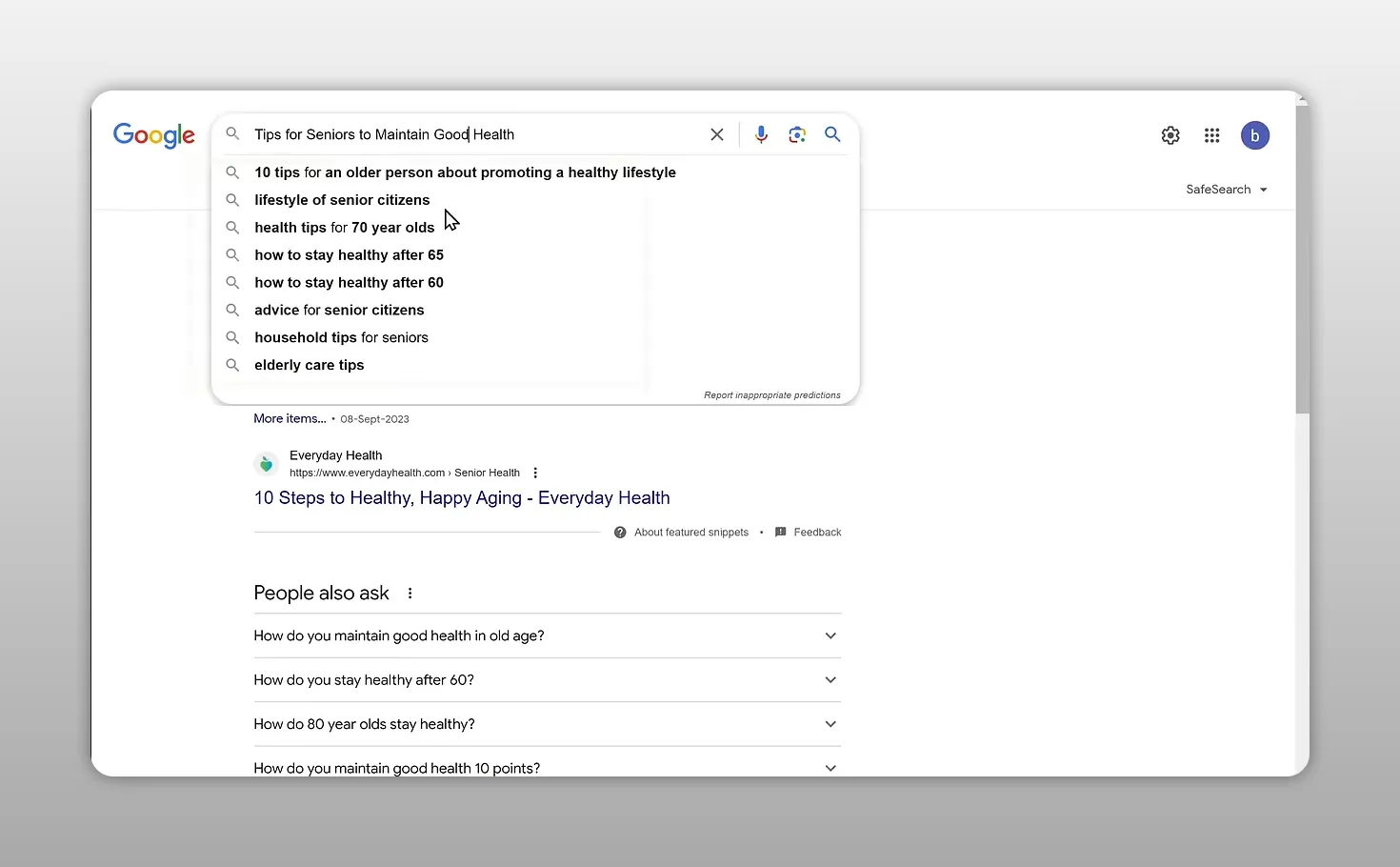Viewport: 1400px width, 867px height.
Task: Open three-dot menu beside Everyday Health URL
Action: point(535,473)
